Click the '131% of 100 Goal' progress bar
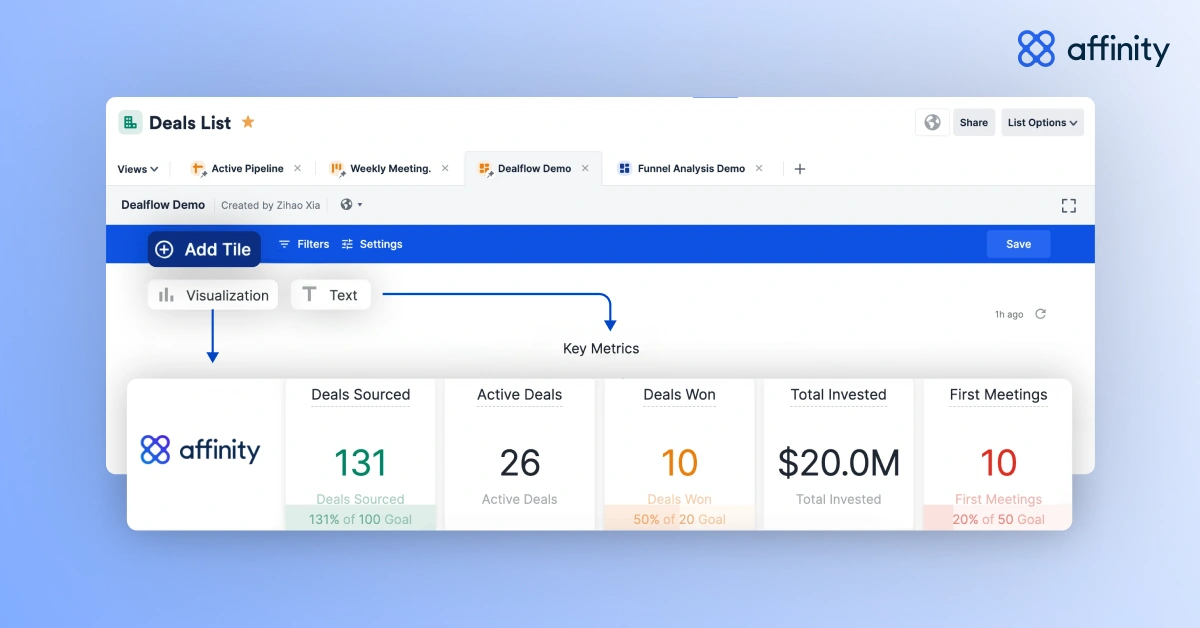The height and width of the screenshot is (628, 1200). pos(360,518)
